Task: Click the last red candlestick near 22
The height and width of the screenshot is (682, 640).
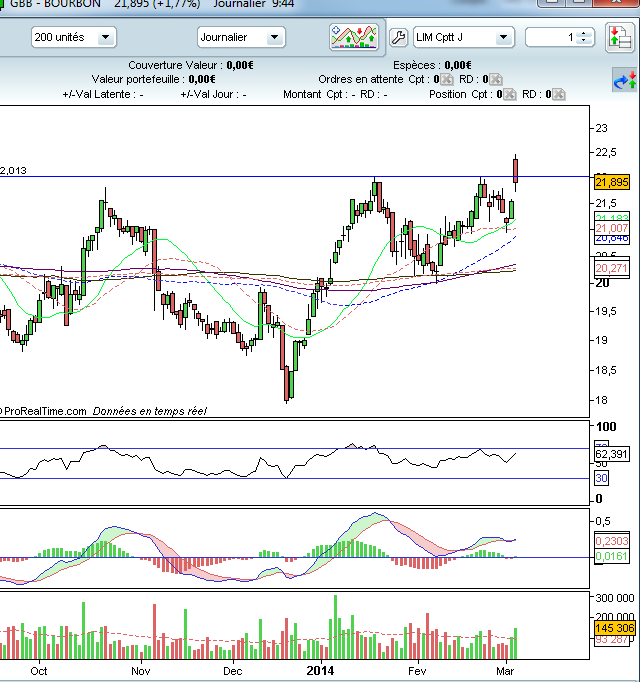Action: pos(516,171)
